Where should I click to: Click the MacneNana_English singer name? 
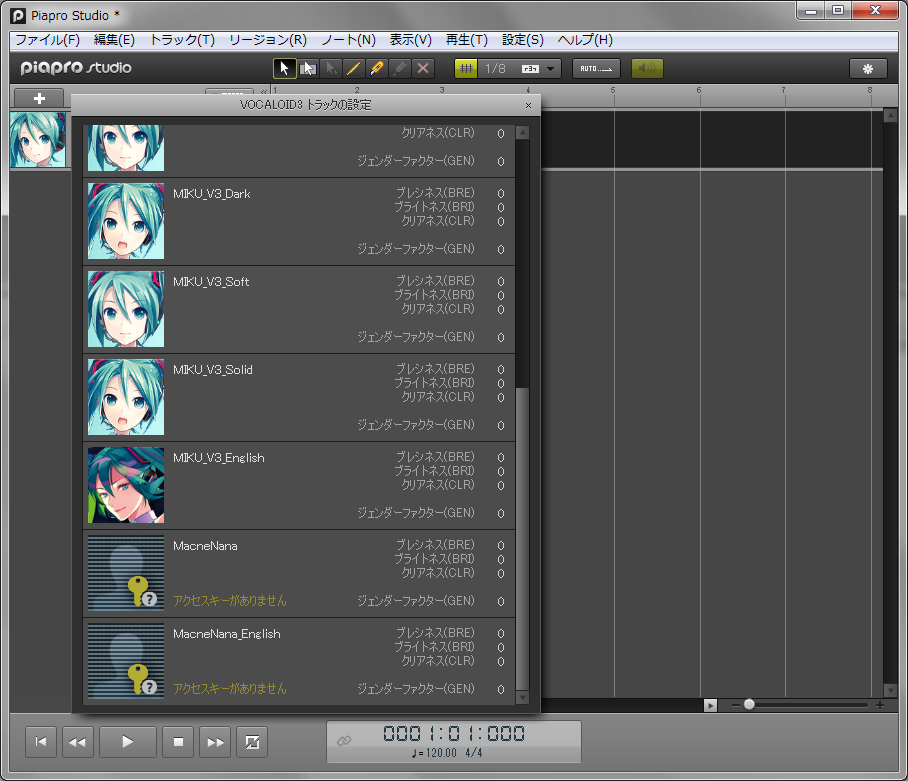[226, 634]
